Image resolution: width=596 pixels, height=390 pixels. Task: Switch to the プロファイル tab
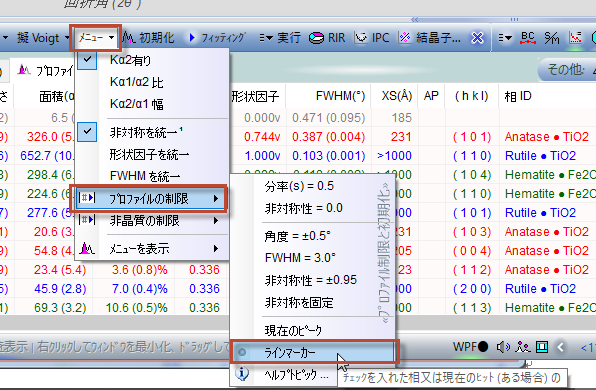tap(45, 71)
